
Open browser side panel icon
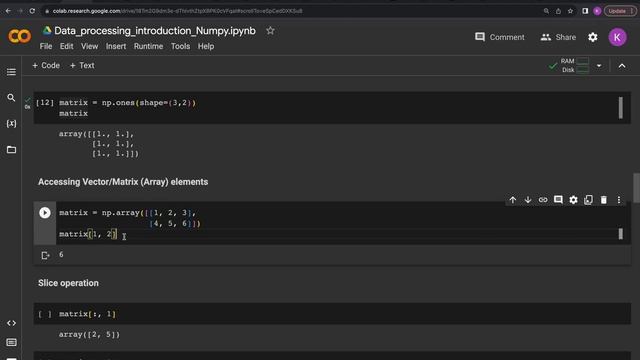[585, 11]
